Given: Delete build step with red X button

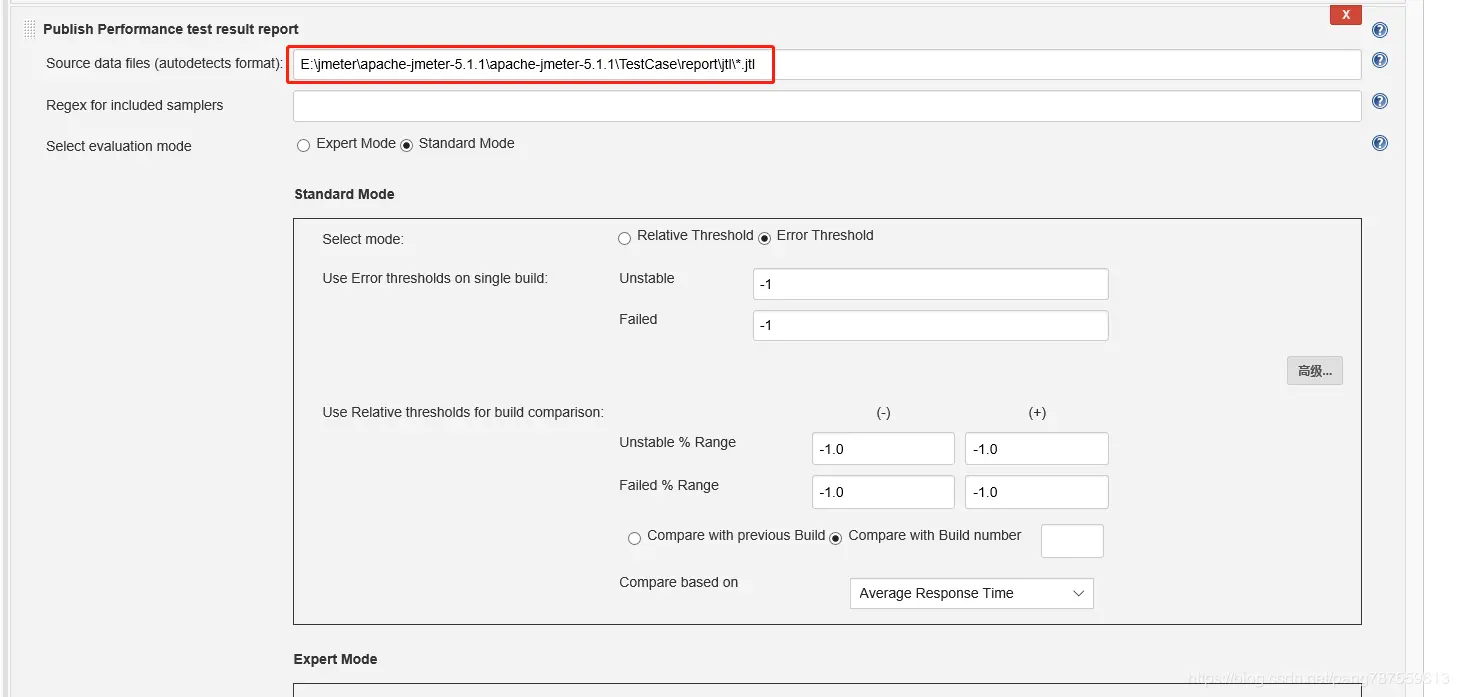Looking at the screenshot, I should coord(1345,15).
